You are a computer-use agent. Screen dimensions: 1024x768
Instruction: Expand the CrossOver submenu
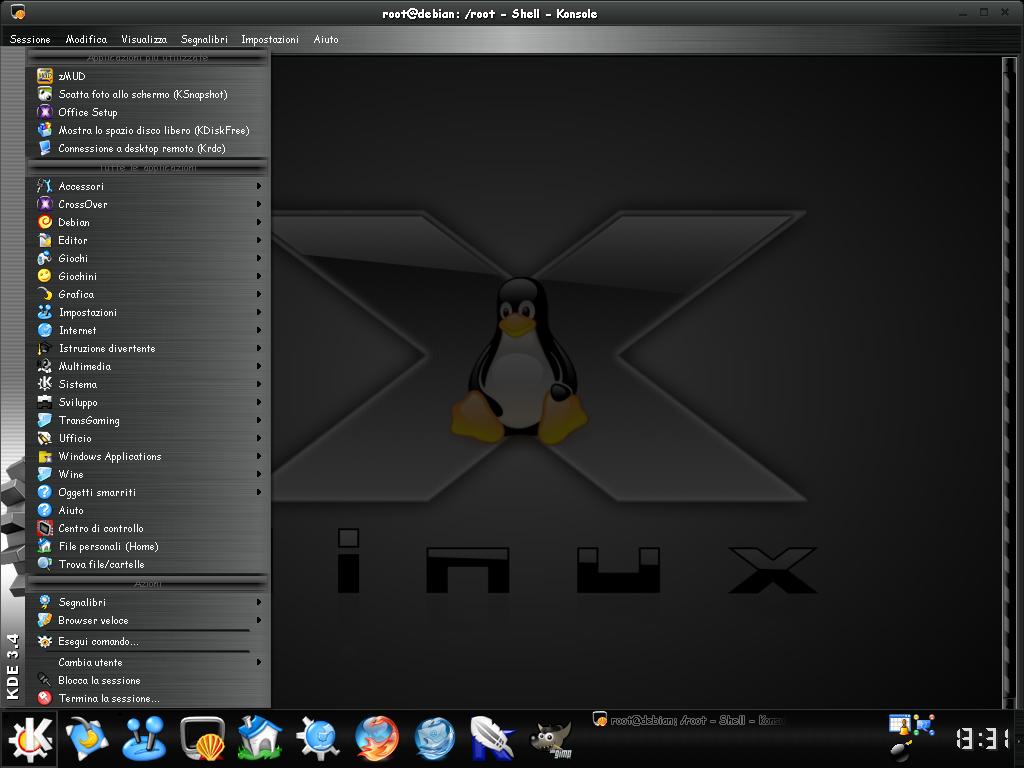click(x=148, y=204)
